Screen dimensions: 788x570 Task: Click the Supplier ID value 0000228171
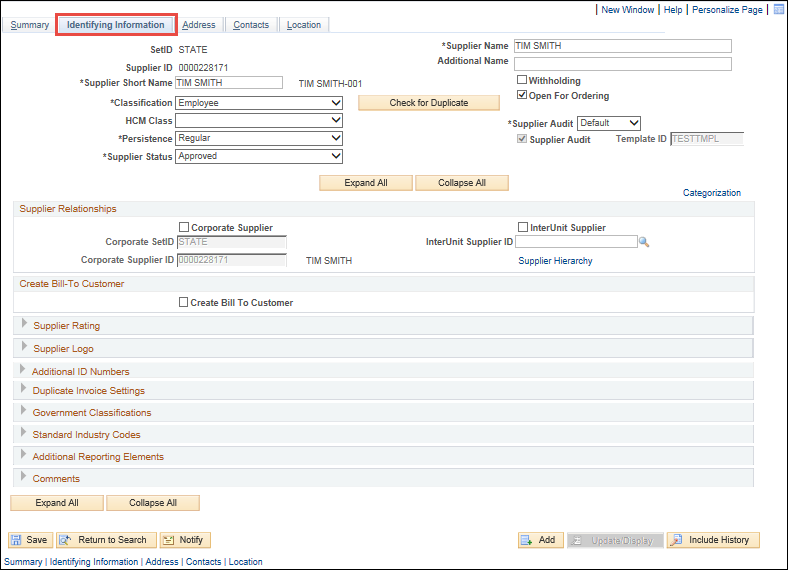pos(203,67)
